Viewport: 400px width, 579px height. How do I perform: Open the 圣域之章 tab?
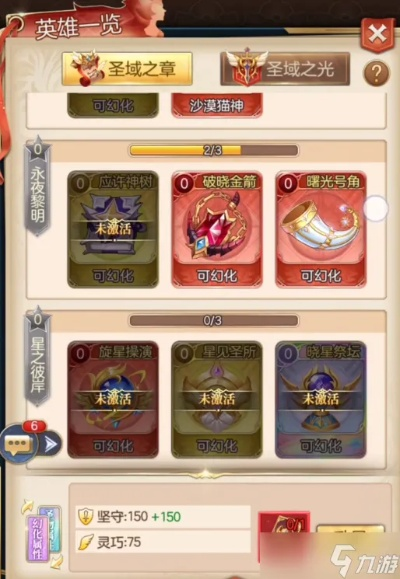127,69
